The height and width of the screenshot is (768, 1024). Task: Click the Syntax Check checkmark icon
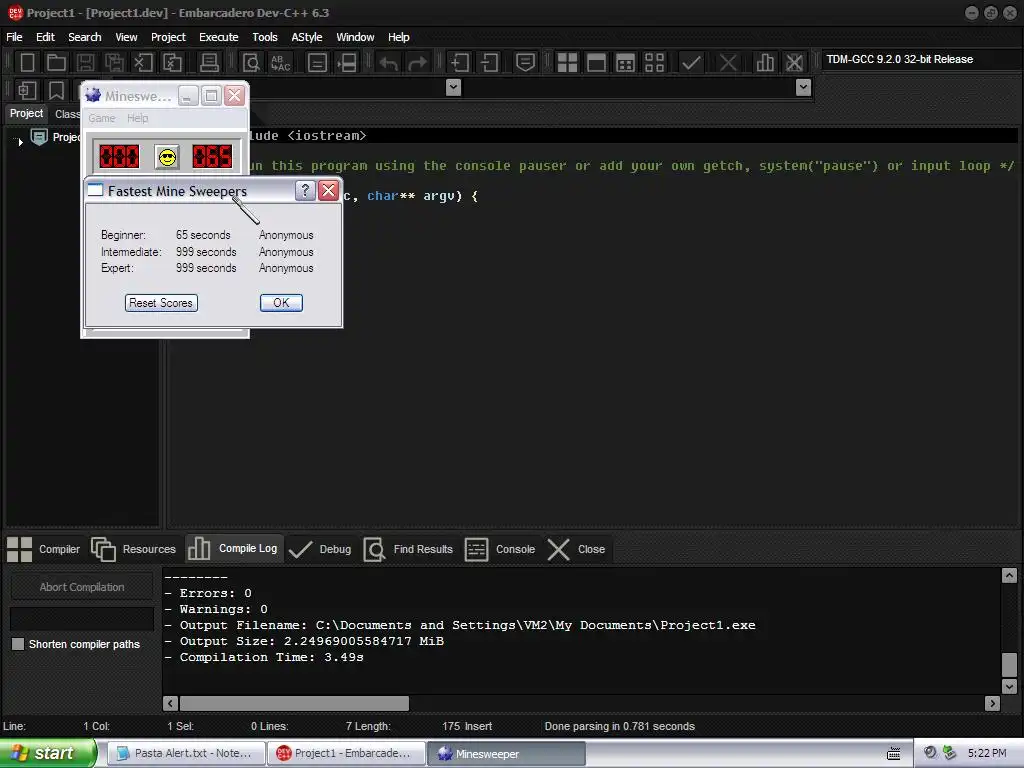click(x=691, y=63)
